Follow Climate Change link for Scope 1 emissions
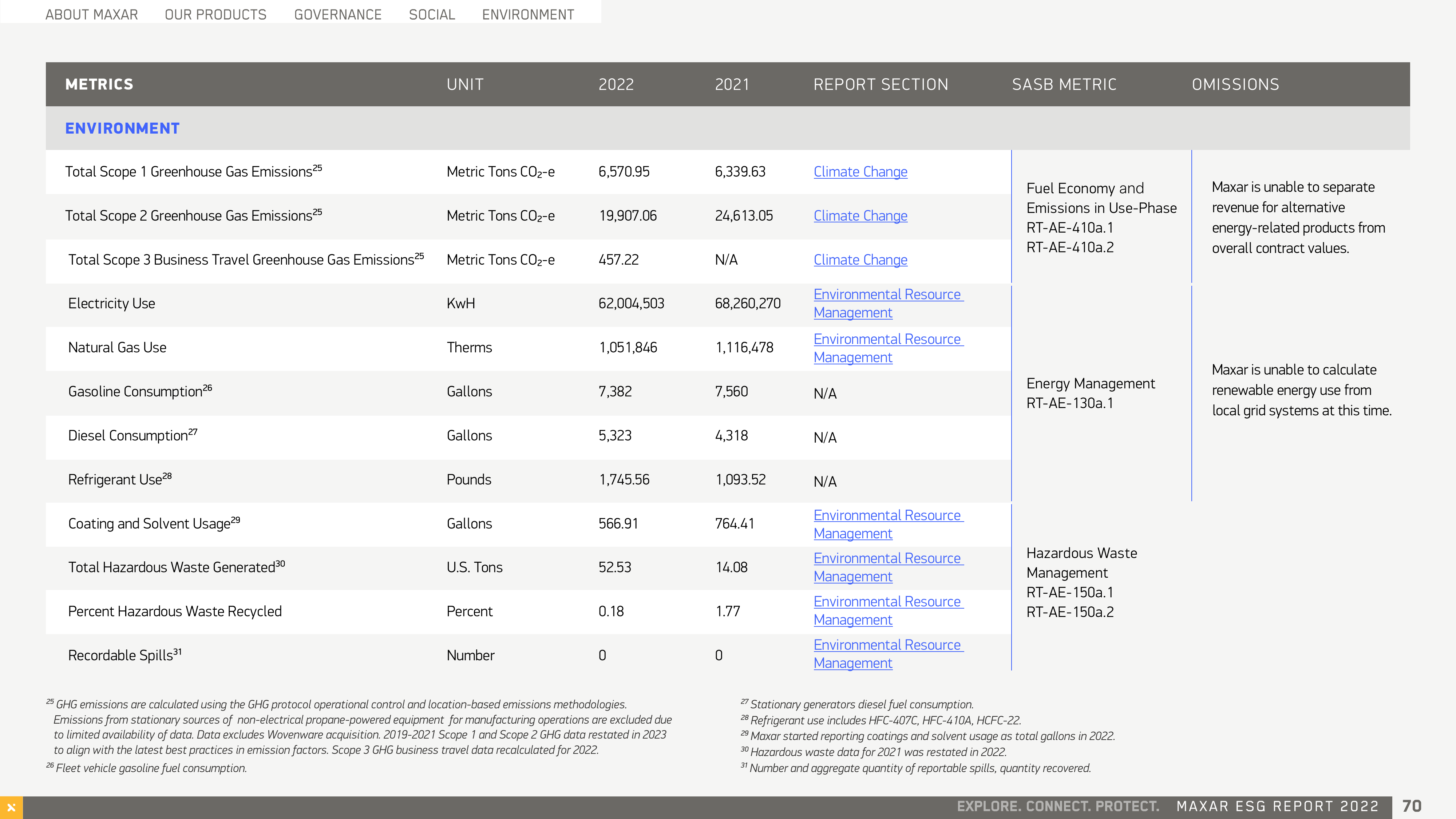The image size is (1456, 819). tap(860, 172)
